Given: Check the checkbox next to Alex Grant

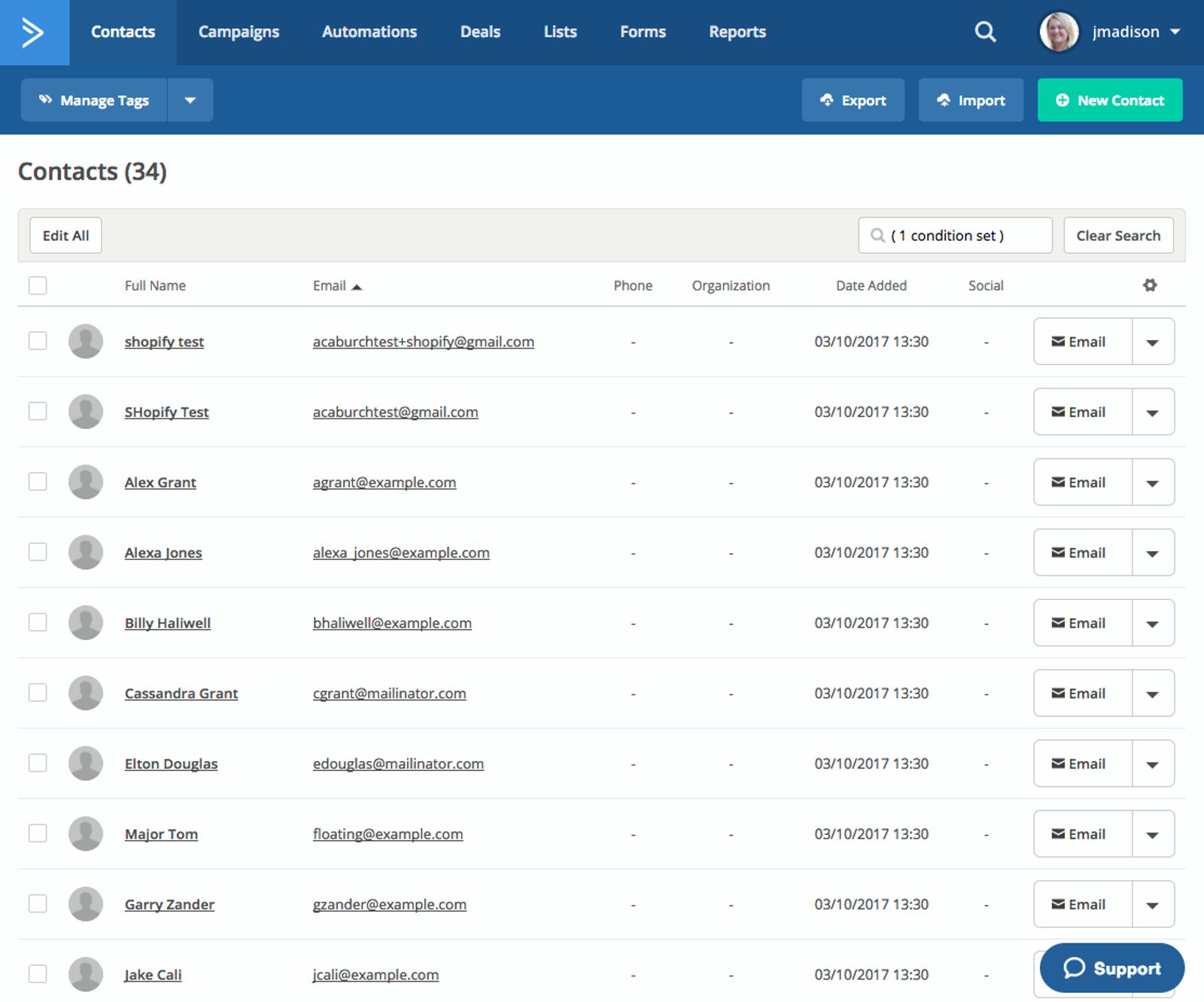Looking at the screenshot, I should click(x=37, y=482).
